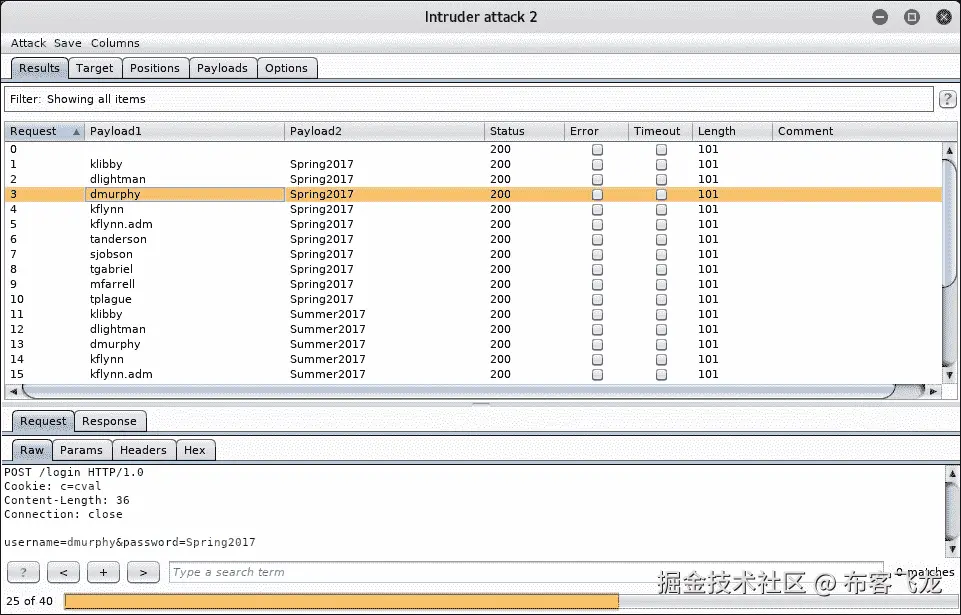Click the search help question mark button
The height and width of the screenshot is (615, 961).
coord(23,572)
